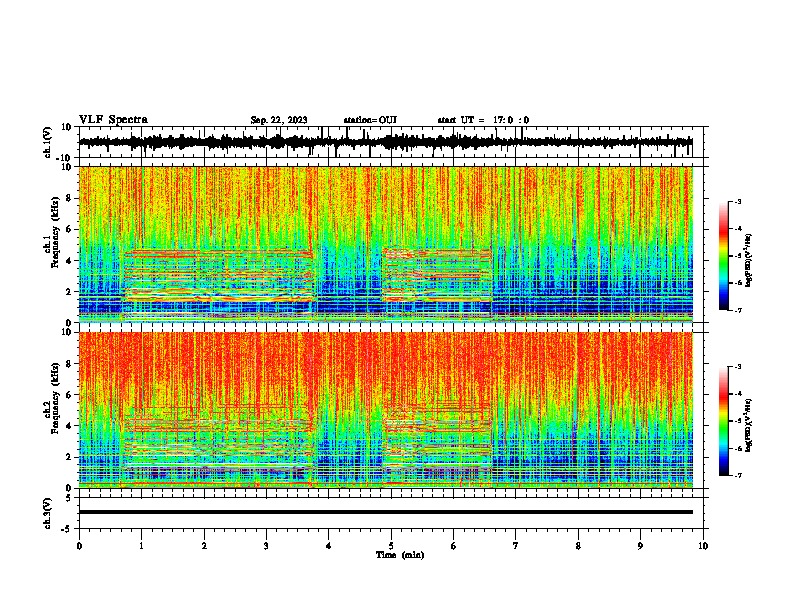792x612 pixels.
Task: Click the ch.1 colorbar "log(PSD)" label
Action: (748, 260)
